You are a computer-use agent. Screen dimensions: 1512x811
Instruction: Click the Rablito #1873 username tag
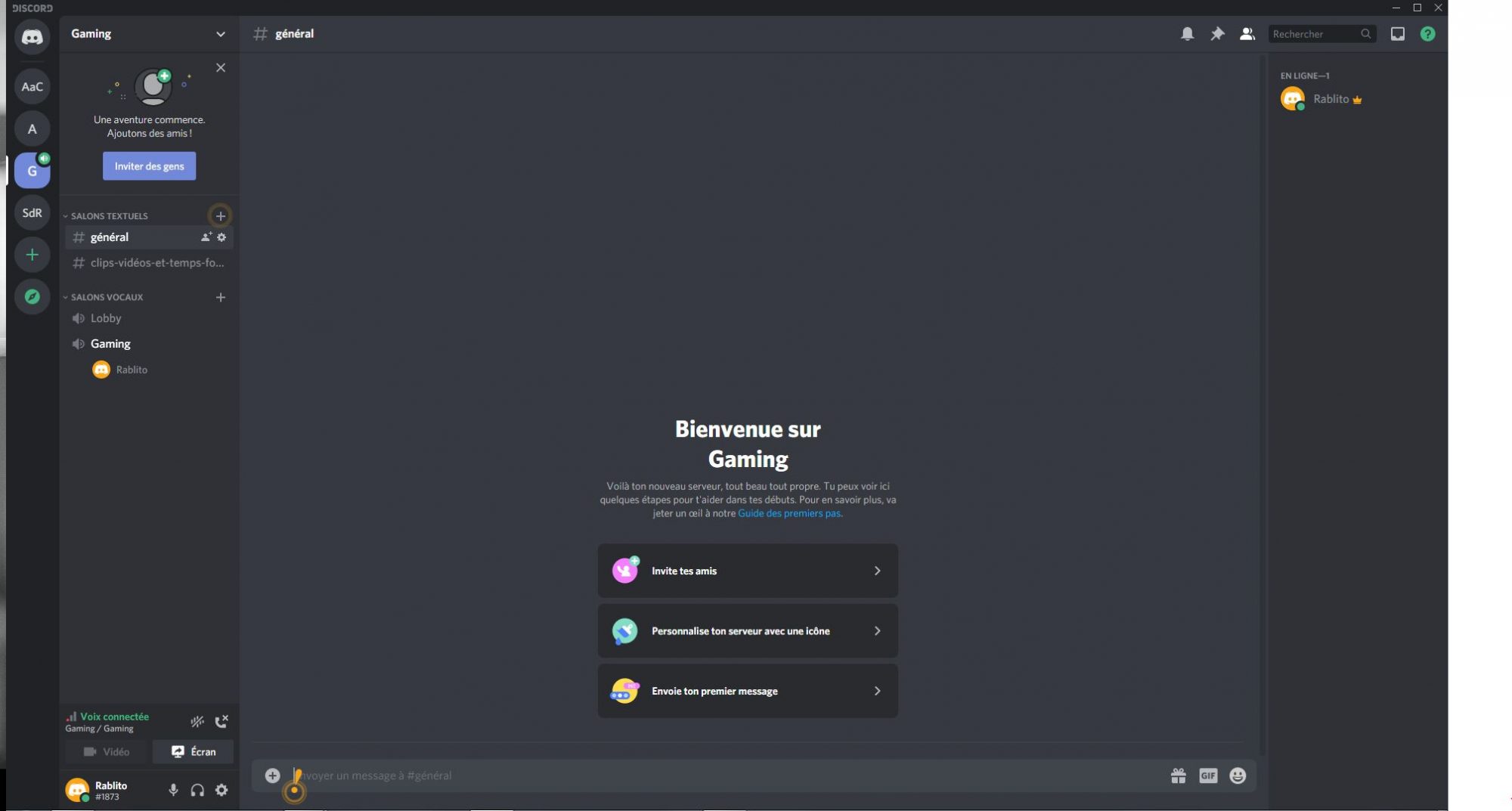[x=111, y=791]
